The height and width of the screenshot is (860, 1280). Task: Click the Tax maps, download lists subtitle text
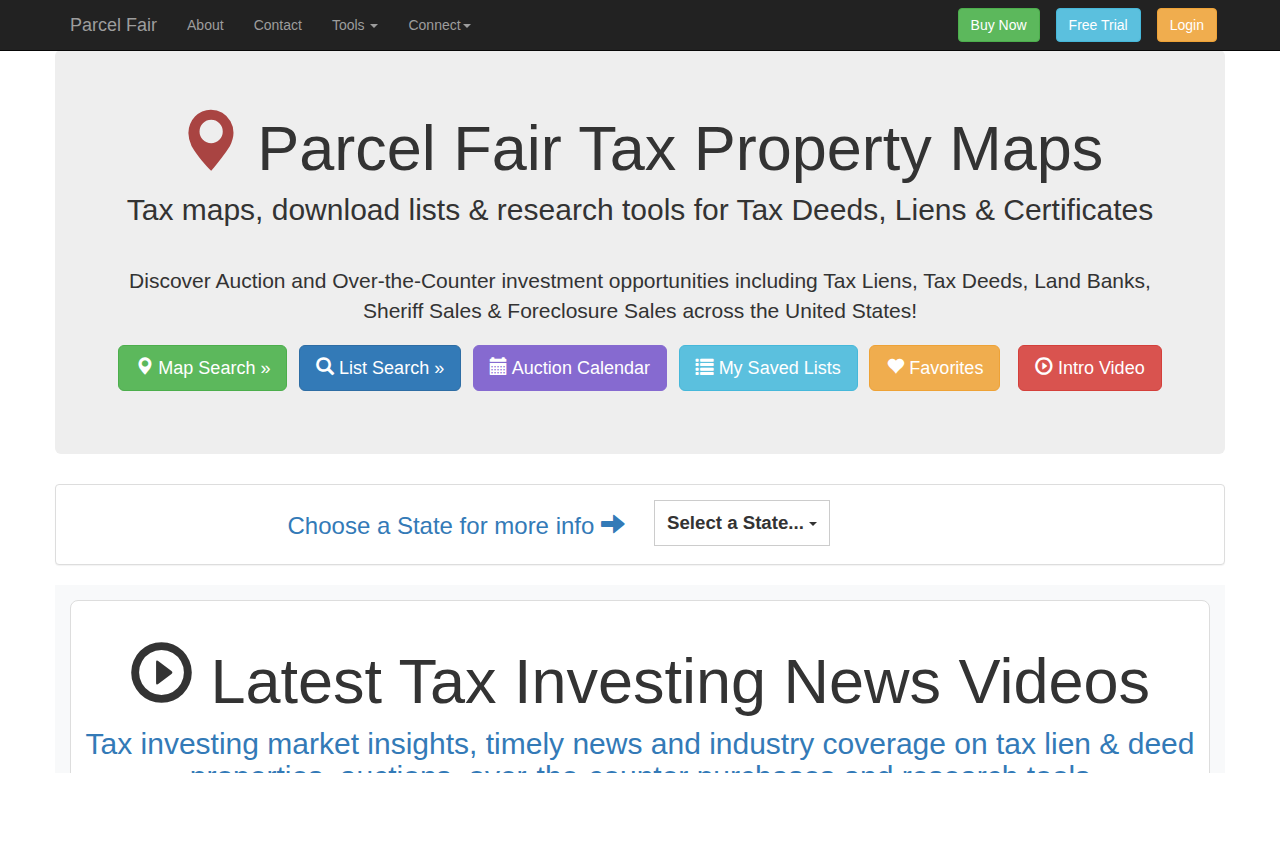pyautogui.click(x=640, y=210)
